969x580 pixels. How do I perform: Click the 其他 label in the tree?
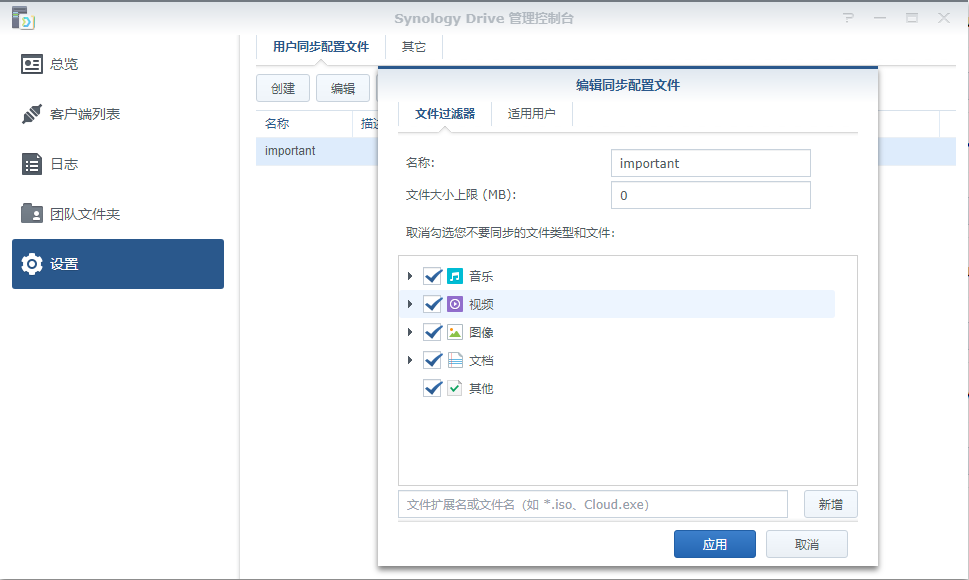[481, 388]
